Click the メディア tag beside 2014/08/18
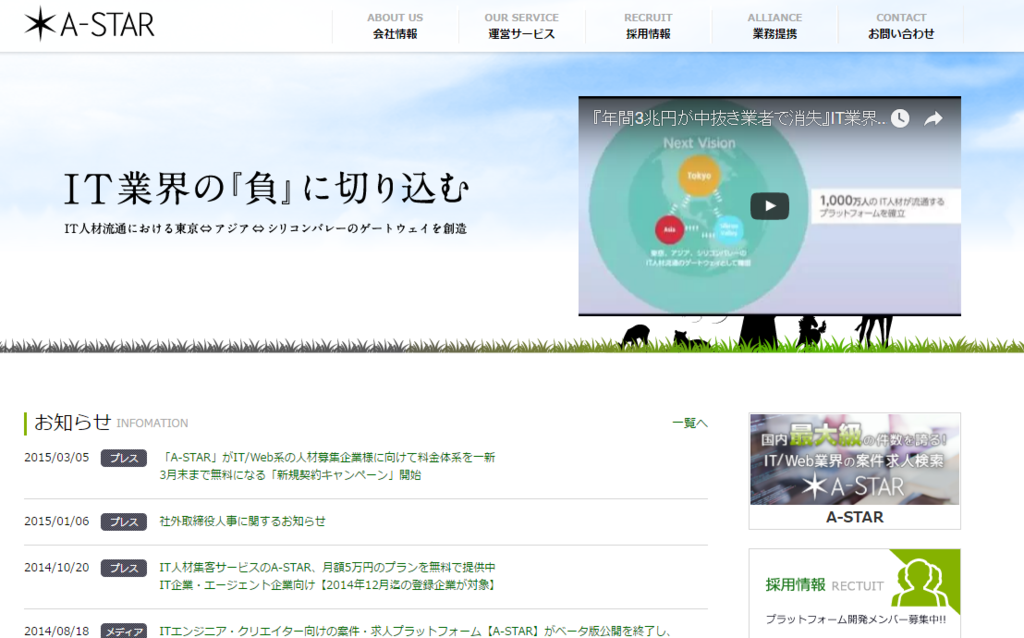This screenshot has width=1024, height=638. coord(123,631)
